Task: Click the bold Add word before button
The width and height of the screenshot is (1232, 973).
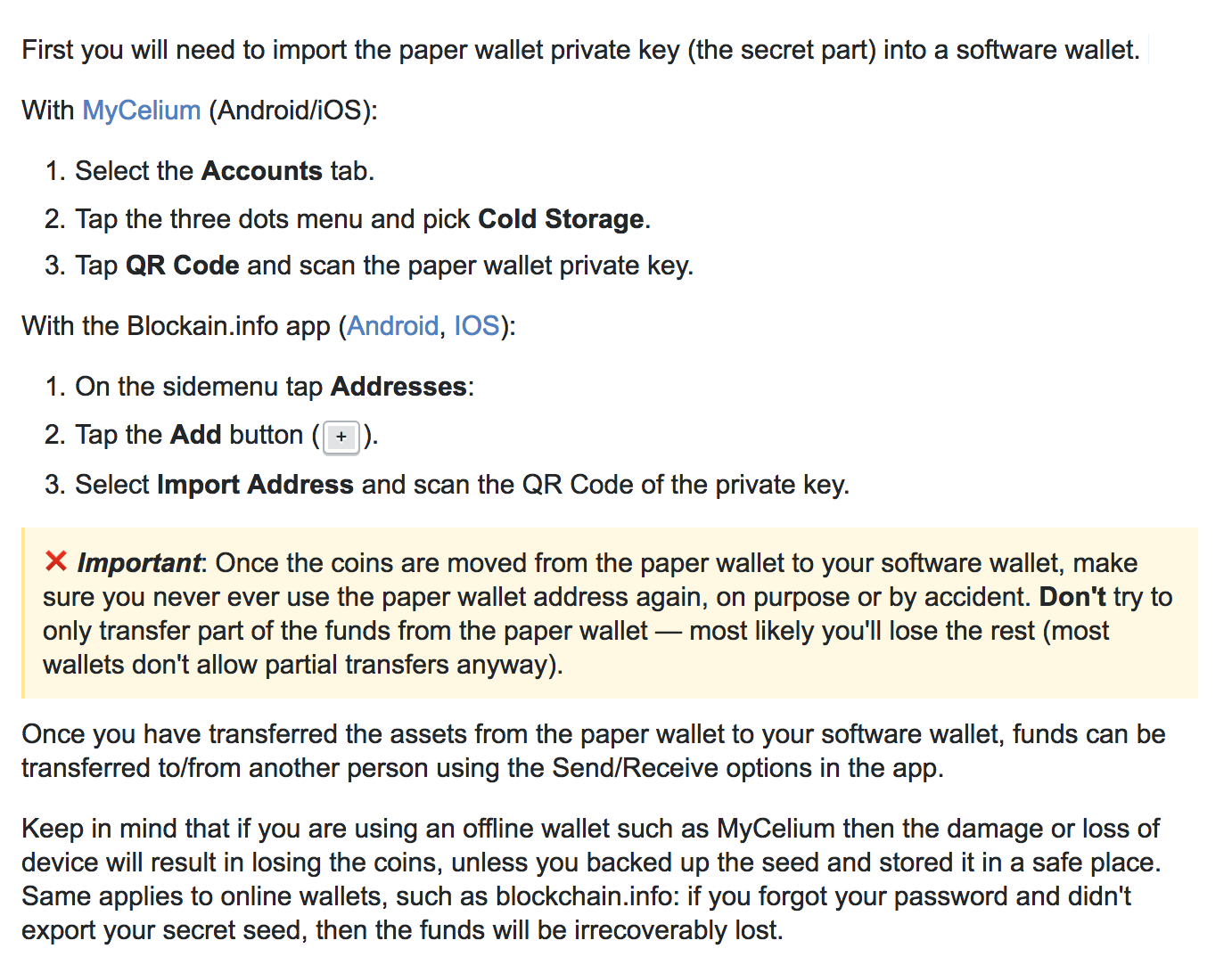Action: click(195, 435)
